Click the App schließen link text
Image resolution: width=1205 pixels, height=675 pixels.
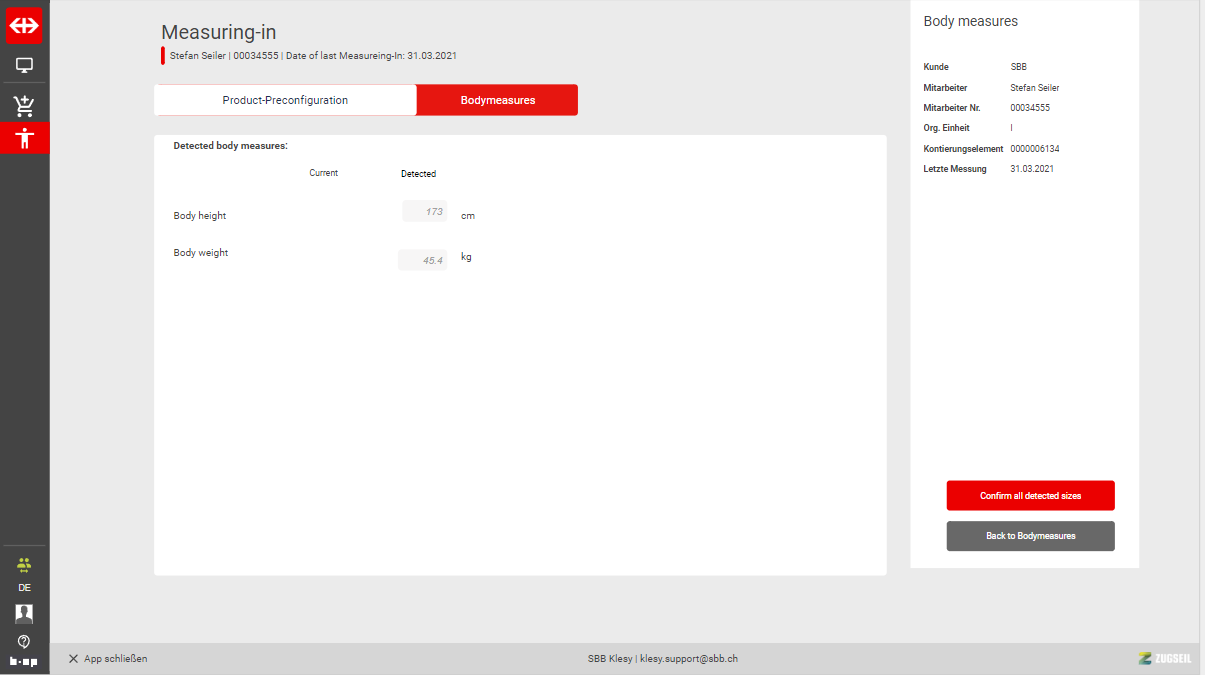pyautogui.click(x=115, y=659)
